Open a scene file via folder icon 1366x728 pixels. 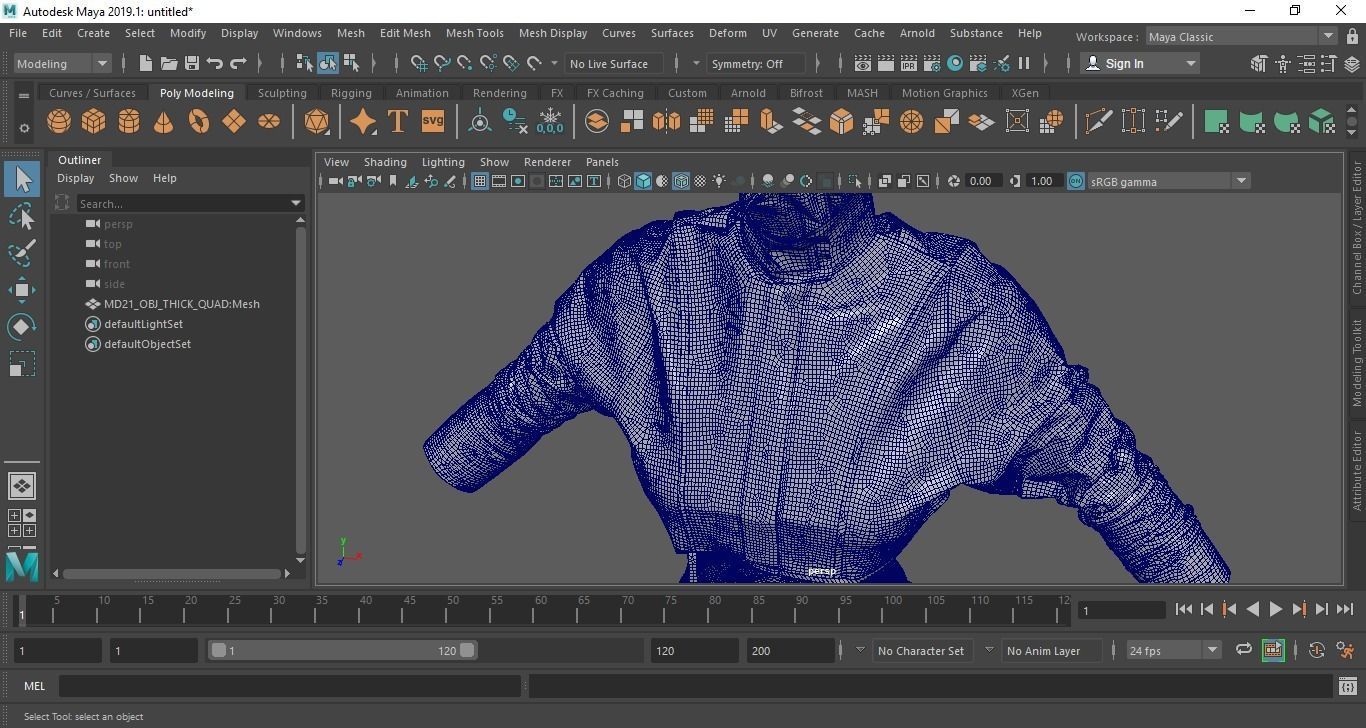169,64
